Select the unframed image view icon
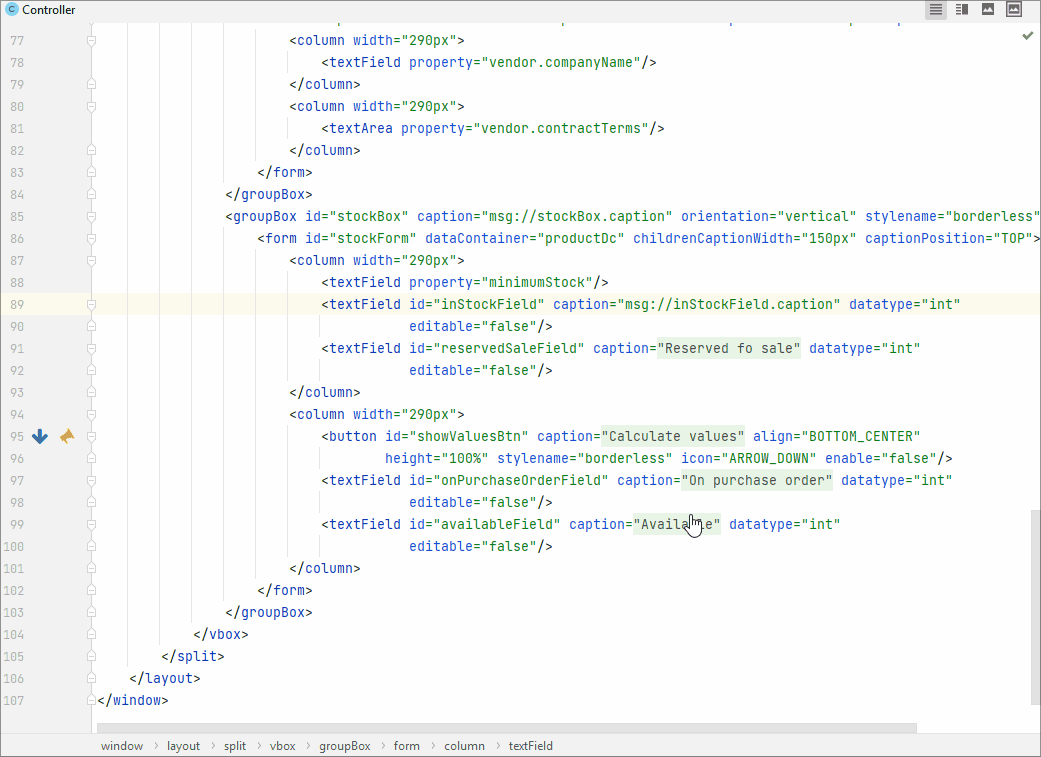This screenshot has height=757, width=1041. (x=988, y=10)
